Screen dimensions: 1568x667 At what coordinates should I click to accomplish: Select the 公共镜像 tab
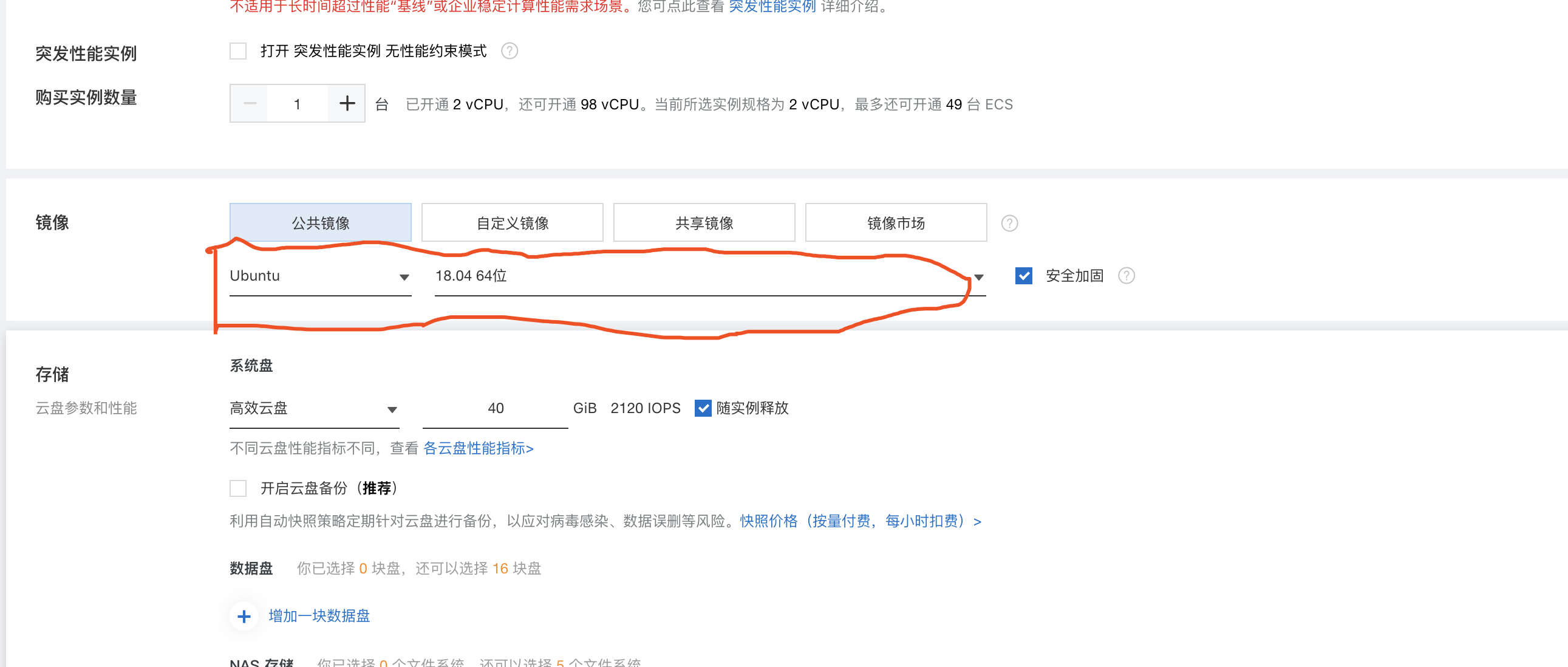click(x=320, y=224)
